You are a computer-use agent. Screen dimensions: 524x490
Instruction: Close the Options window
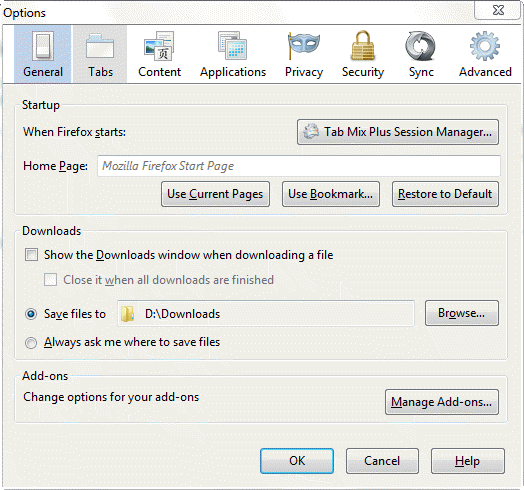tap(498, 10)
